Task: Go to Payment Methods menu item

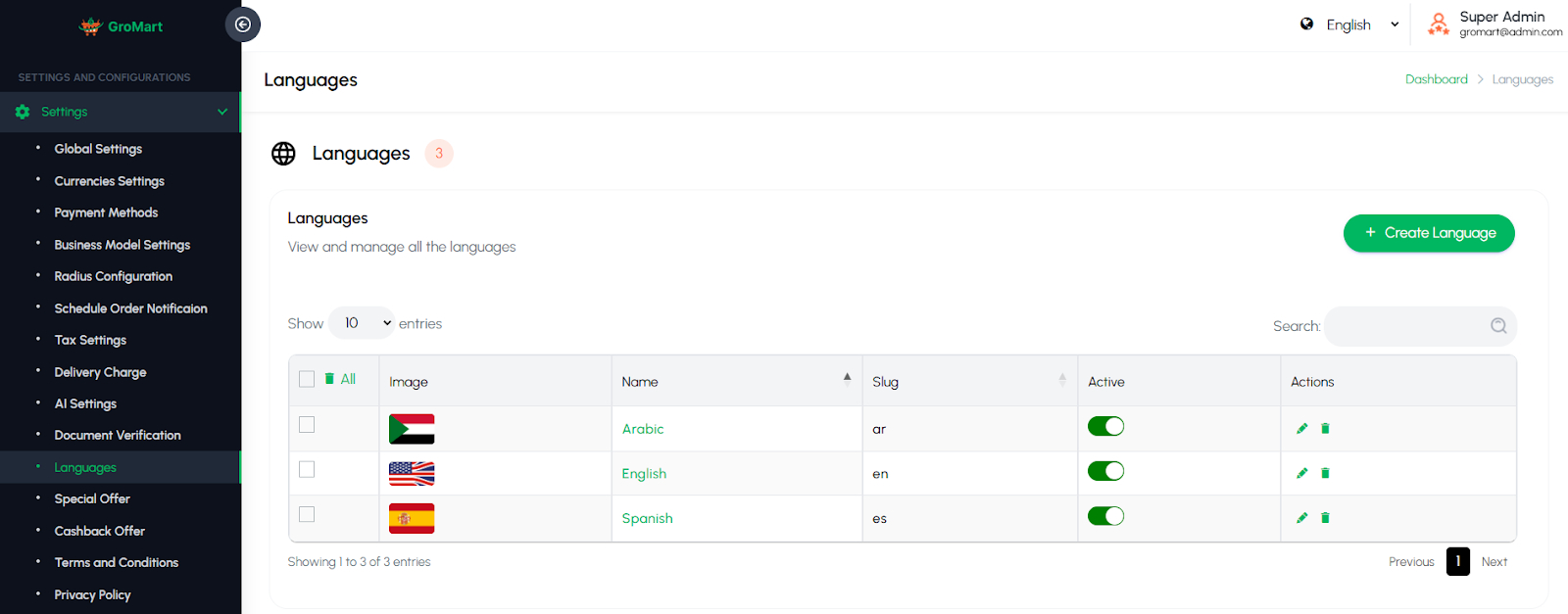Action: click(x=106, y=213)
